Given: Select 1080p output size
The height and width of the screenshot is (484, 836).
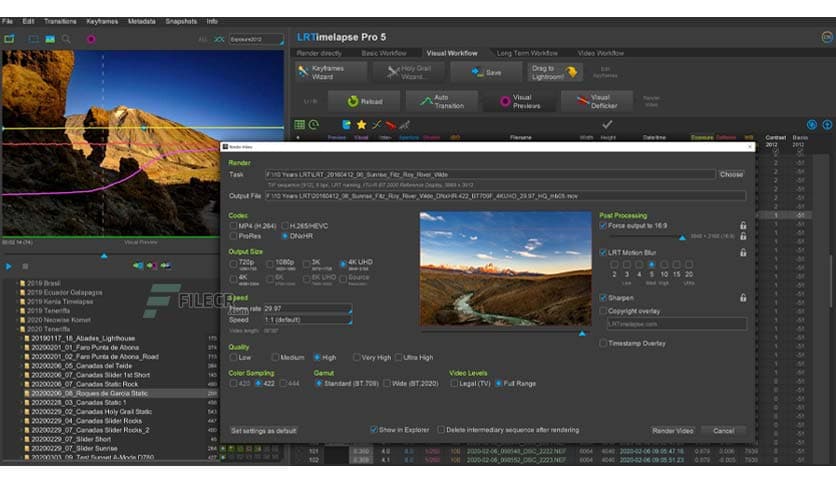Looking at the screenshot, I should click(270, 263).
